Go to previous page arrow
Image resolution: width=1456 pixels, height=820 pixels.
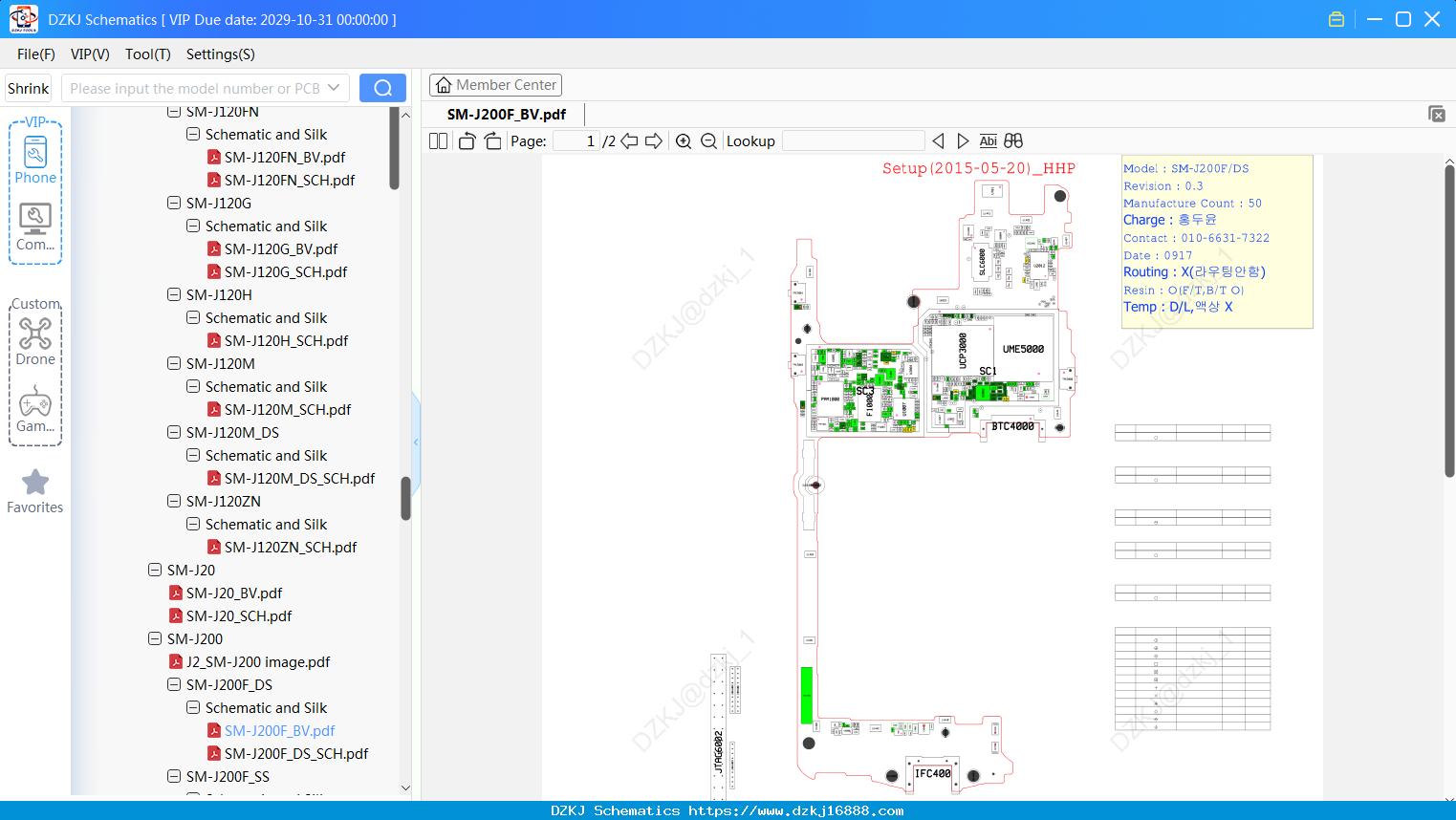pos(629,141)
